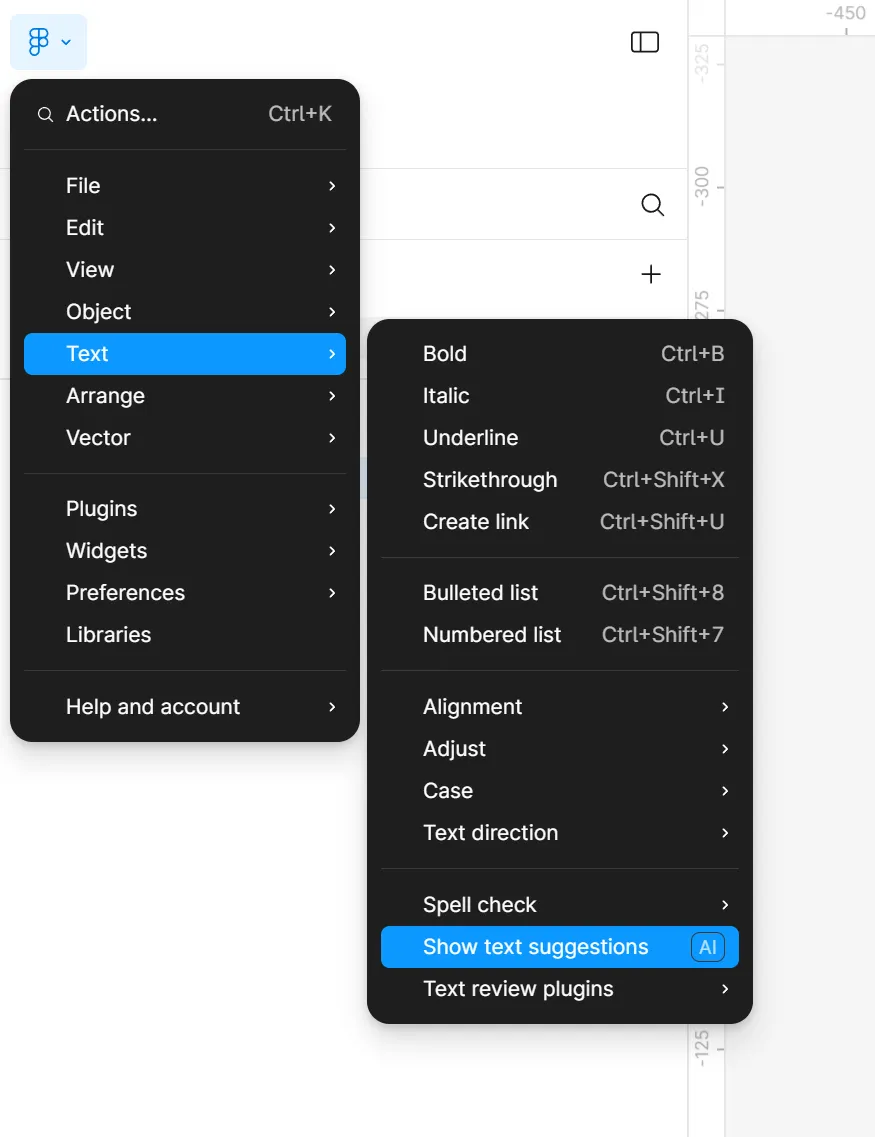
Task: Click the magnifier search icon
Action: (x=652, y=205)
